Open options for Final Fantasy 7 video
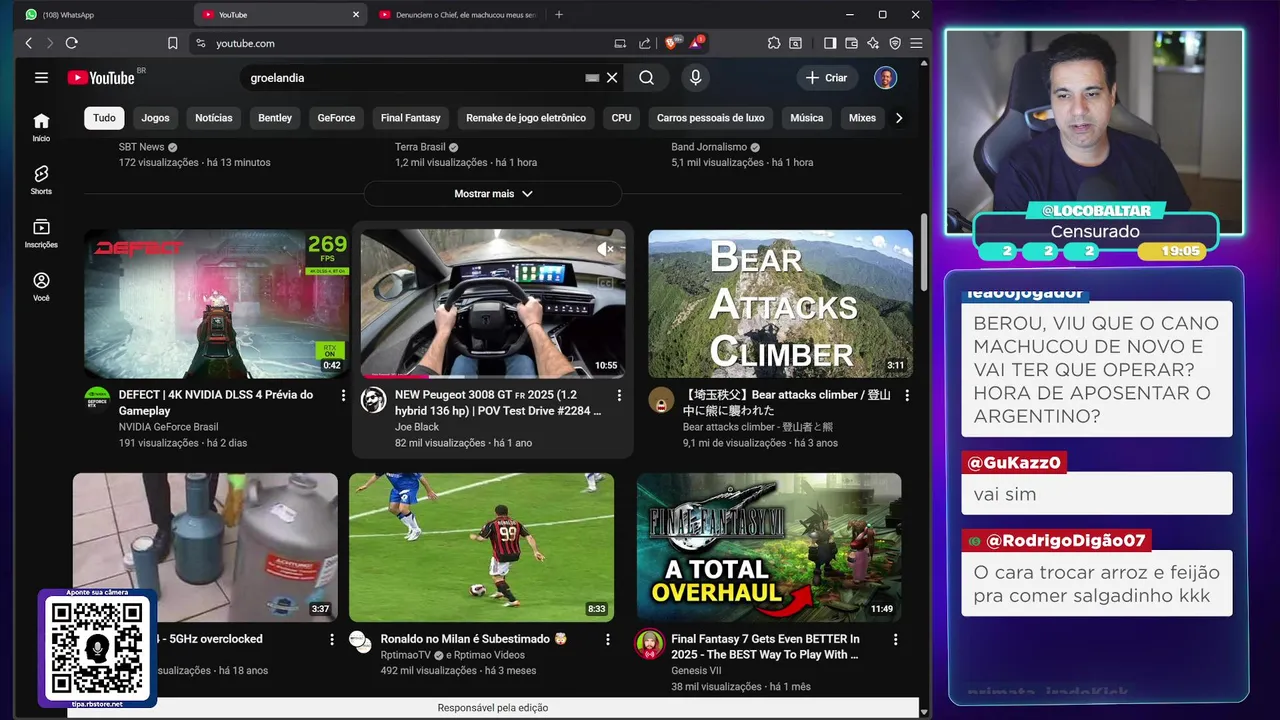The height and width of the screenshot is (720, 1280). (x=895, y=639)
